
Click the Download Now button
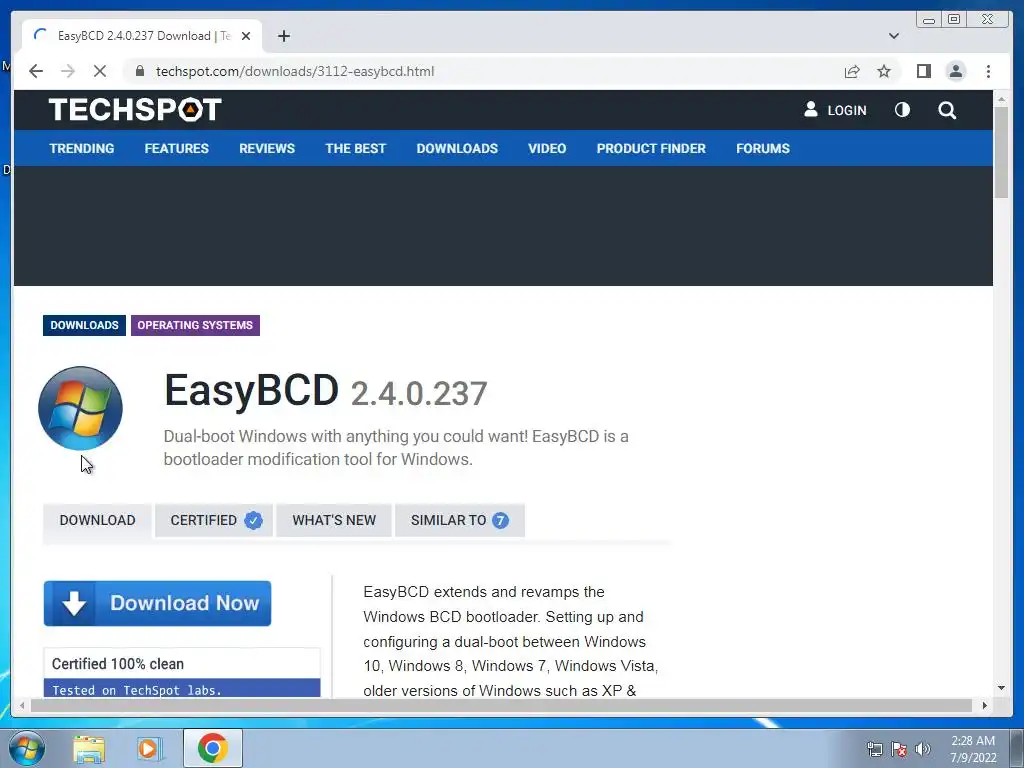pos(157,603)
